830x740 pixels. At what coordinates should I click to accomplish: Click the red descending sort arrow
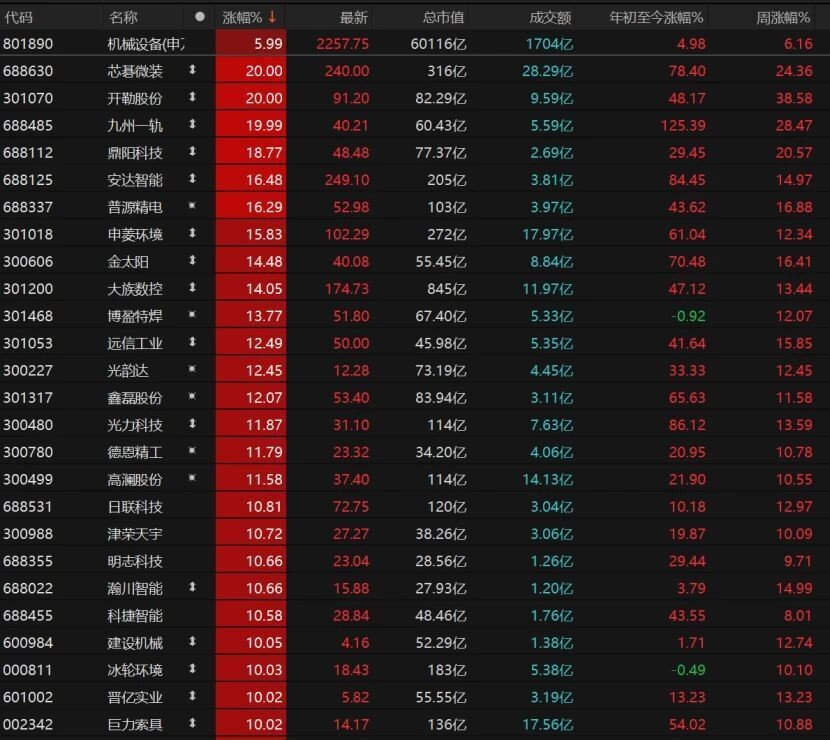click(272, 17)
